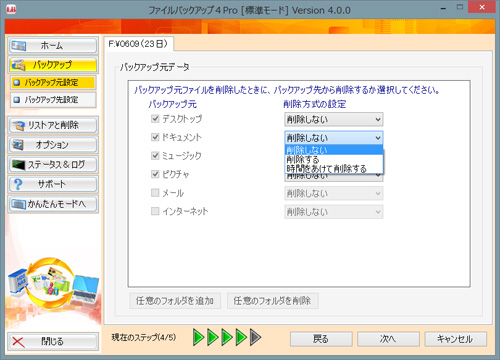
Task: Choose 削除しない in open dropdown list
Action: pos(334,150)
